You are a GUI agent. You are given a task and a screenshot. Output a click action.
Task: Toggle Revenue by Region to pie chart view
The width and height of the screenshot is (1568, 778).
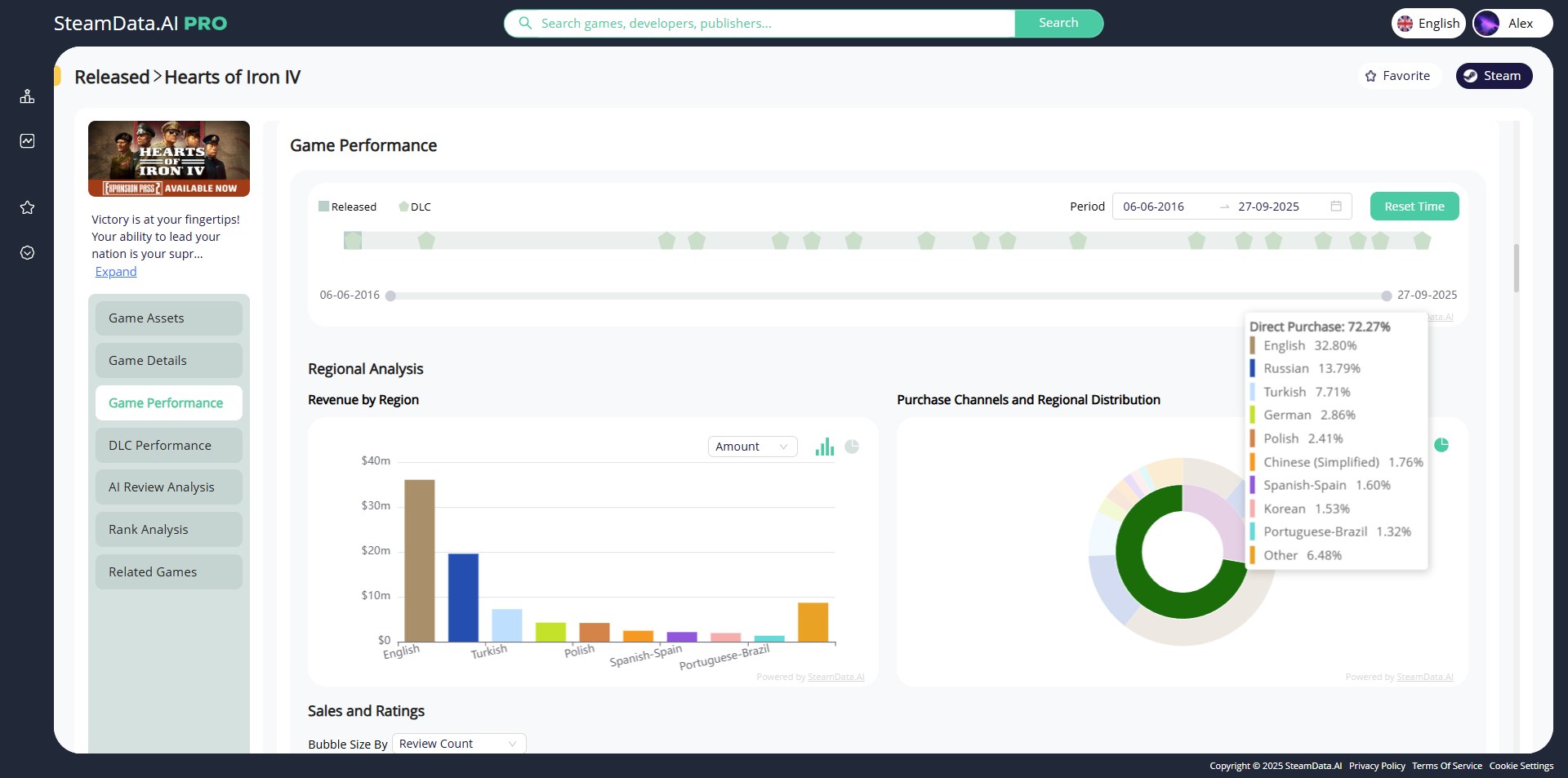(853, 447)
